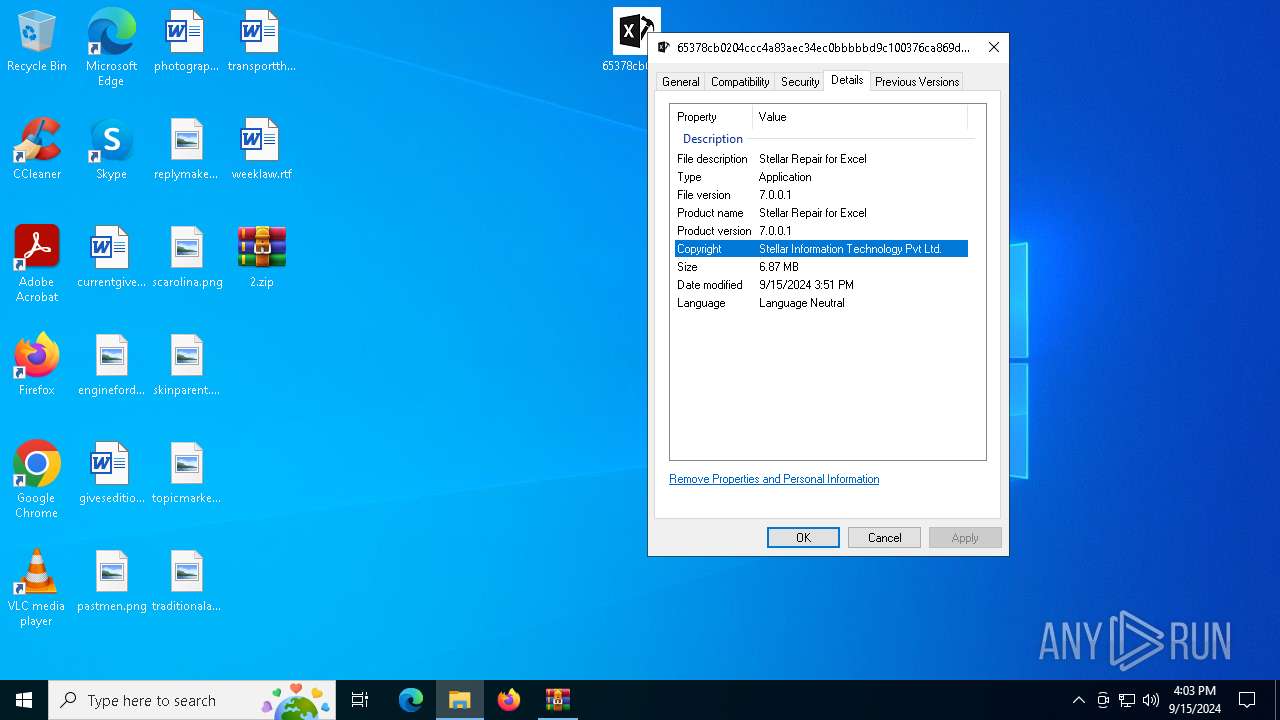Viewport: 1280px width, 720px height.
Task: Switch to the Security tab
Action: pyautogui.click(x=800, y=82)
